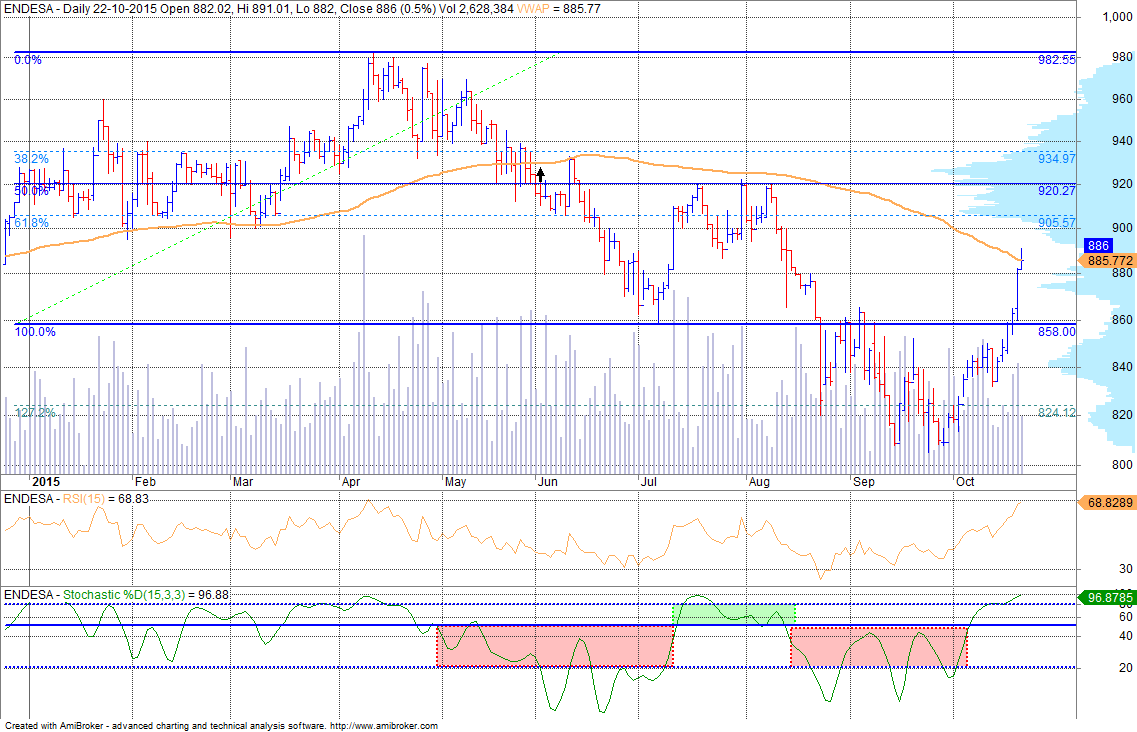Click the VWAP = 885.77 label
The width and height of the screenshot is (1137, 732).
(x=557, y=8)
